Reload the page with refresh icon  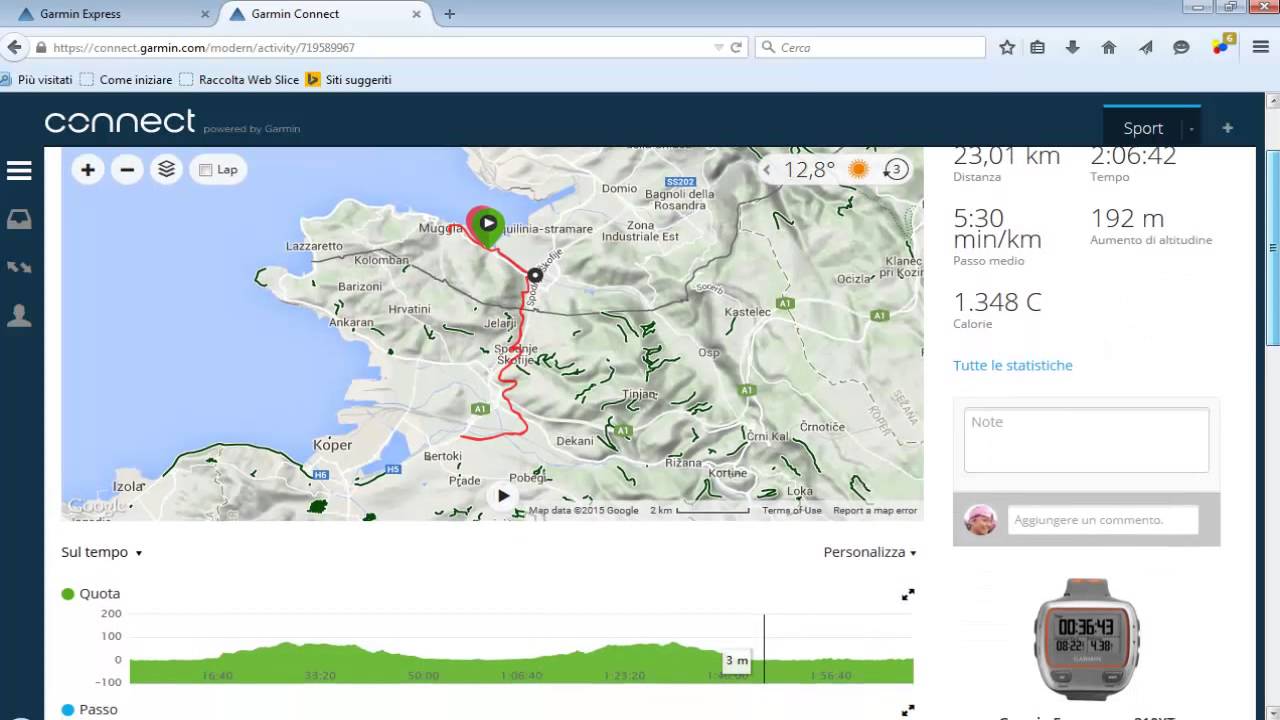click(x=736, y=47)
